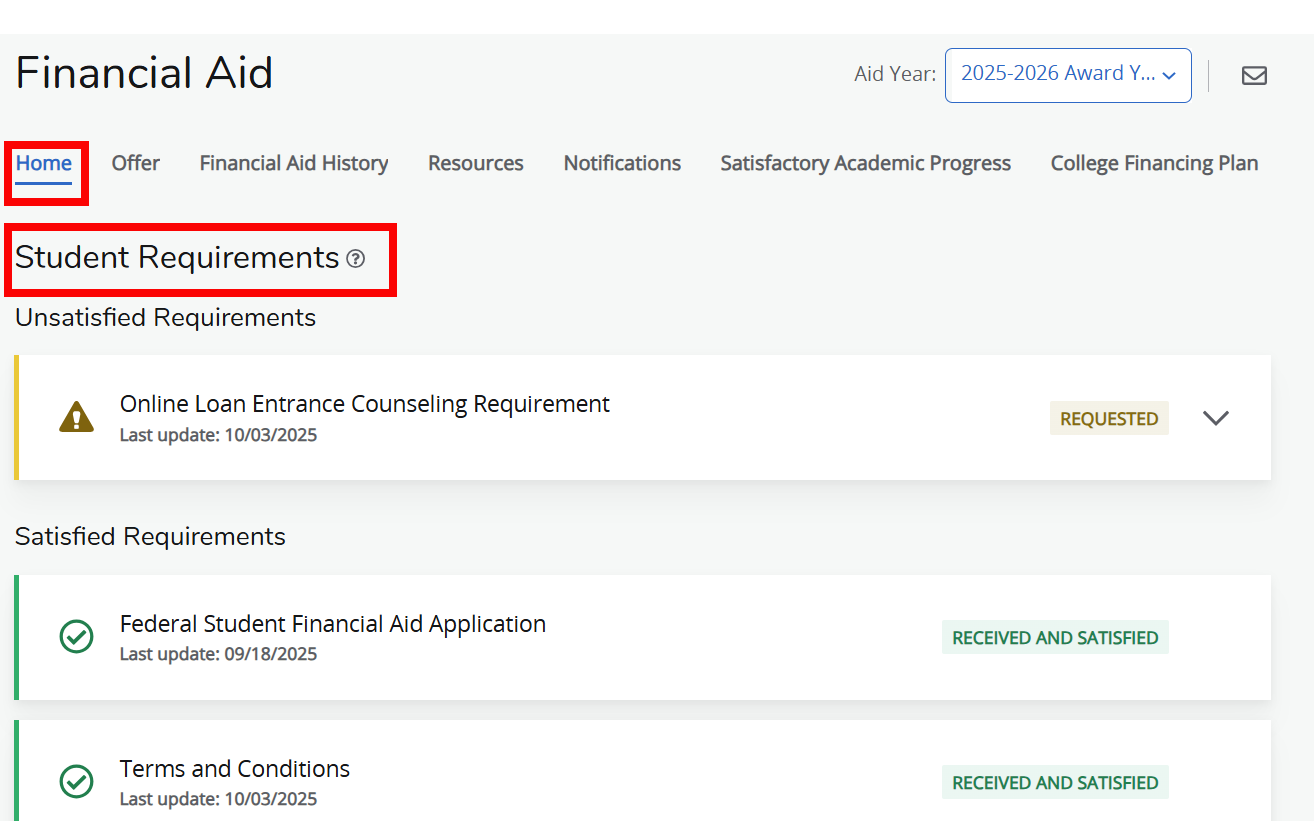Click the warning triangle on the unsatisfied requirement
Viewport: 1314px width, 821px height.
pyautogui.click(x=76, y=417)
